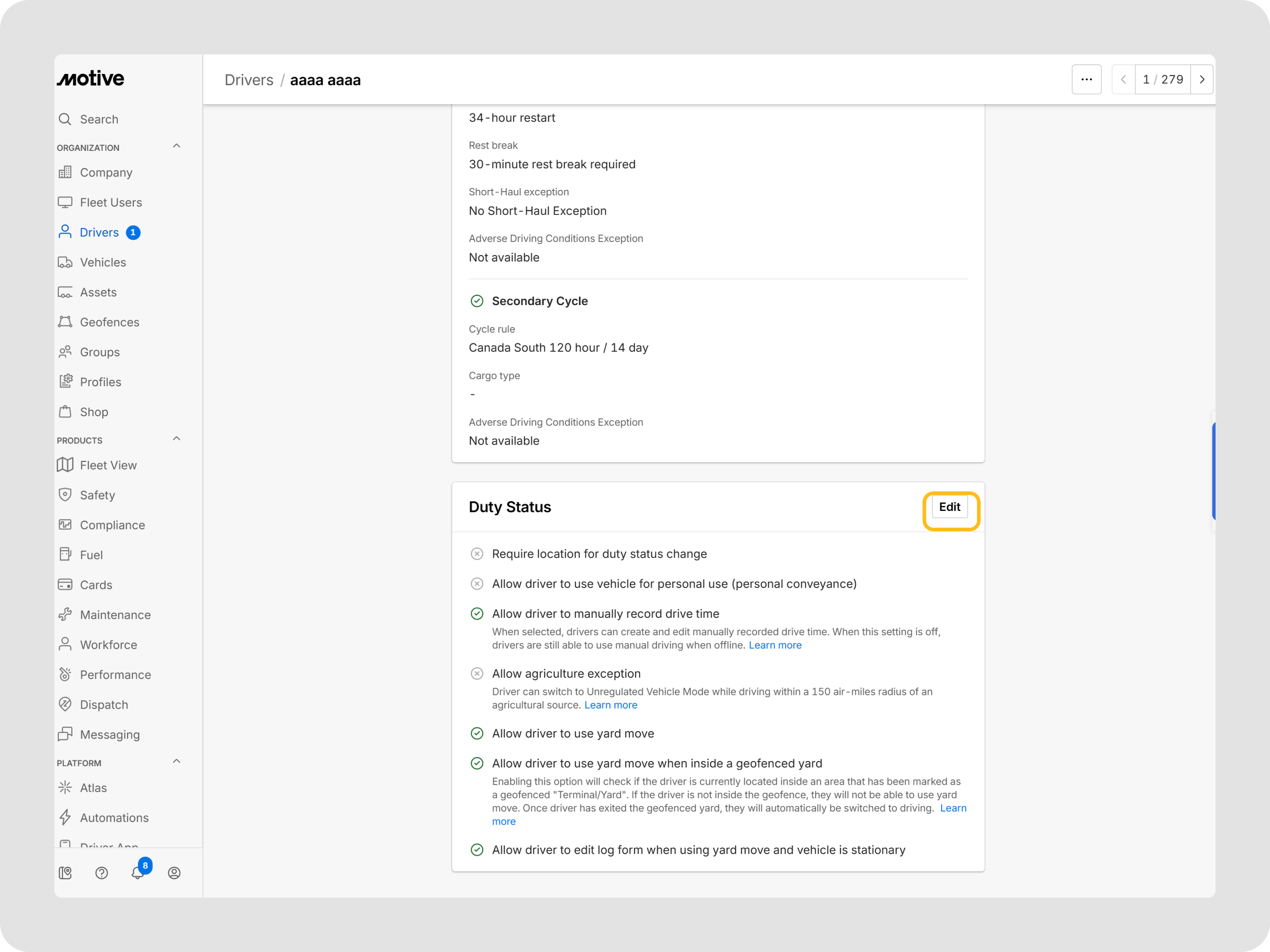Screen dimensions: 1270x952
Task: Click the page scrollbar thumb at the right edge
Action: 1213,471
